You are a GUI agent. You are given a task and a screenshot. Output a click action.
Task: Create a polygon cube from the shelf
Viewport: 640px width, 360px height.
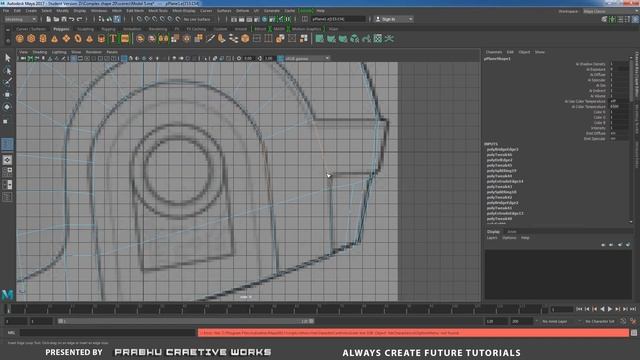click(x=31, y=39)
